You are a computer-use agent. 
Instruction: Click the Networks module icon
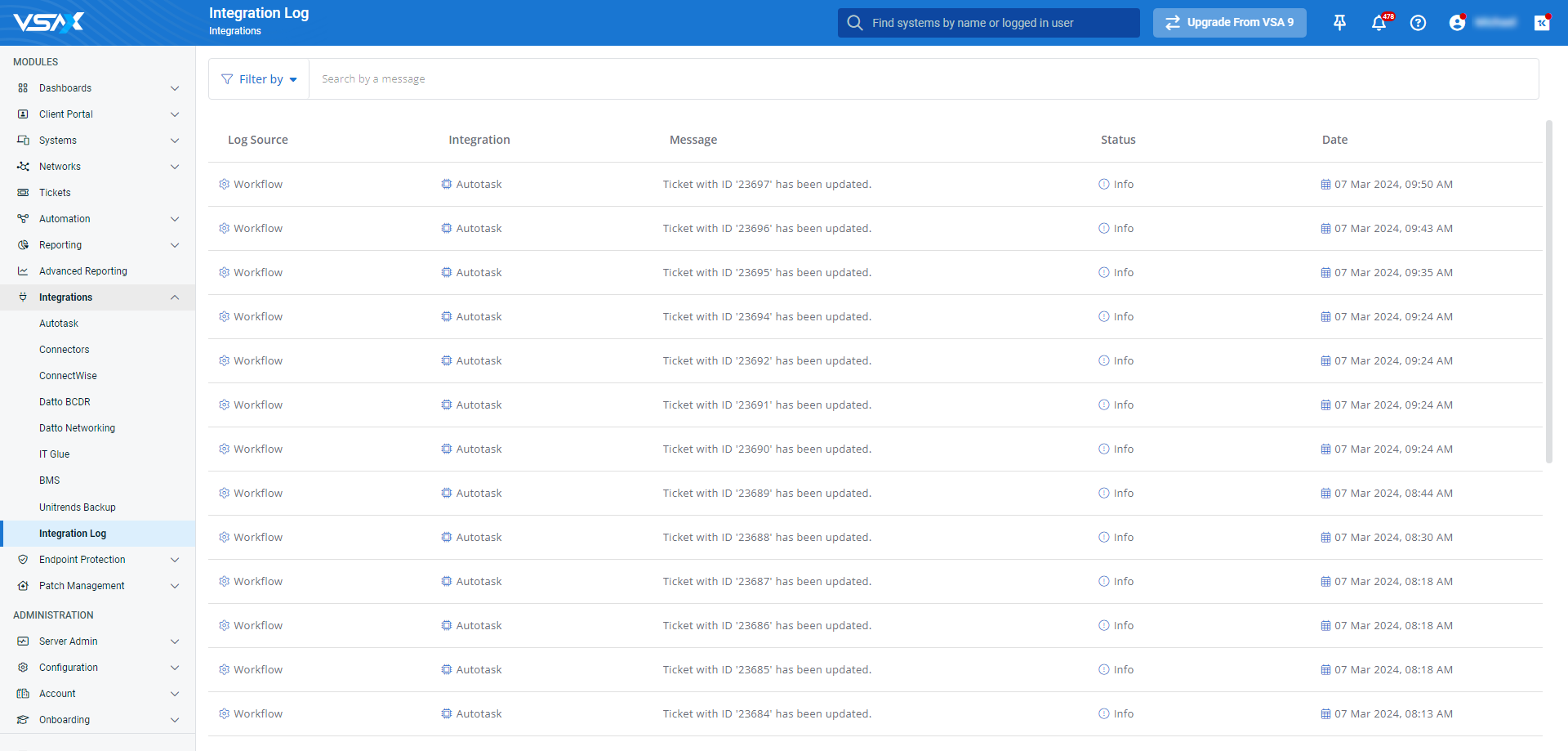[23, 167]
